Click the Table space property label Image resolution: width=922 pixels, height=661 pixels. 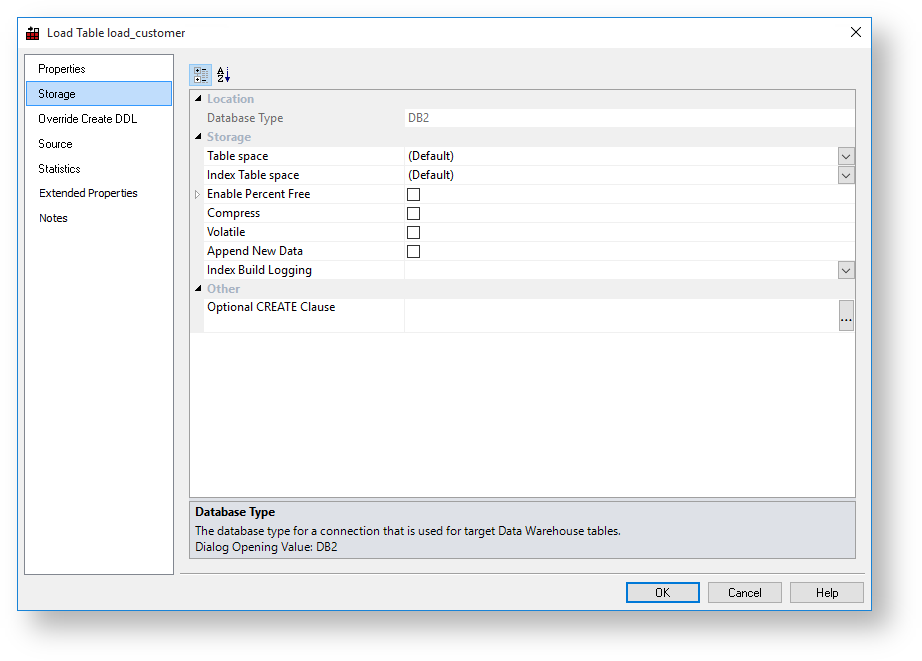[x=238, y=156]
